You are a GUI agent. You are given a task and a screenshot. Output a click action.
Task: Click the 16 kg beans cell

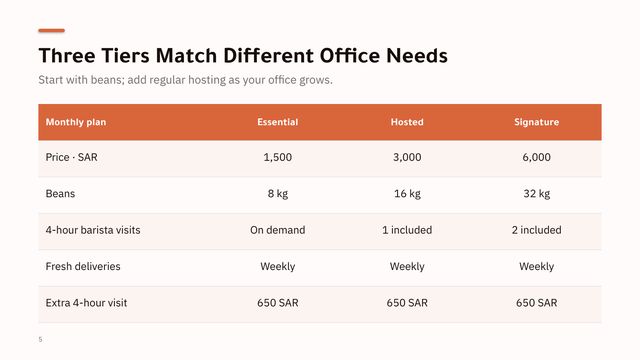point(407,193)
